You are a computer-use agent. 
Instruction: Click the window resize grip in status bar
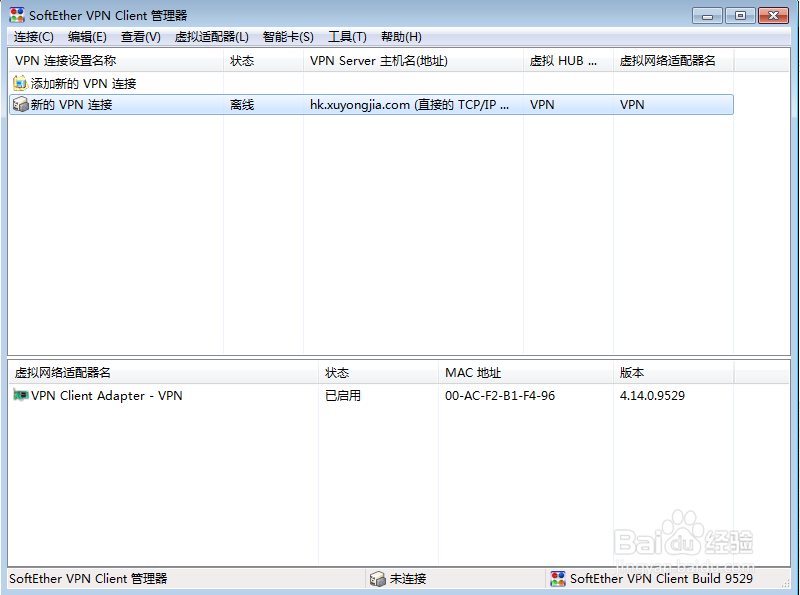pos(785,582)
